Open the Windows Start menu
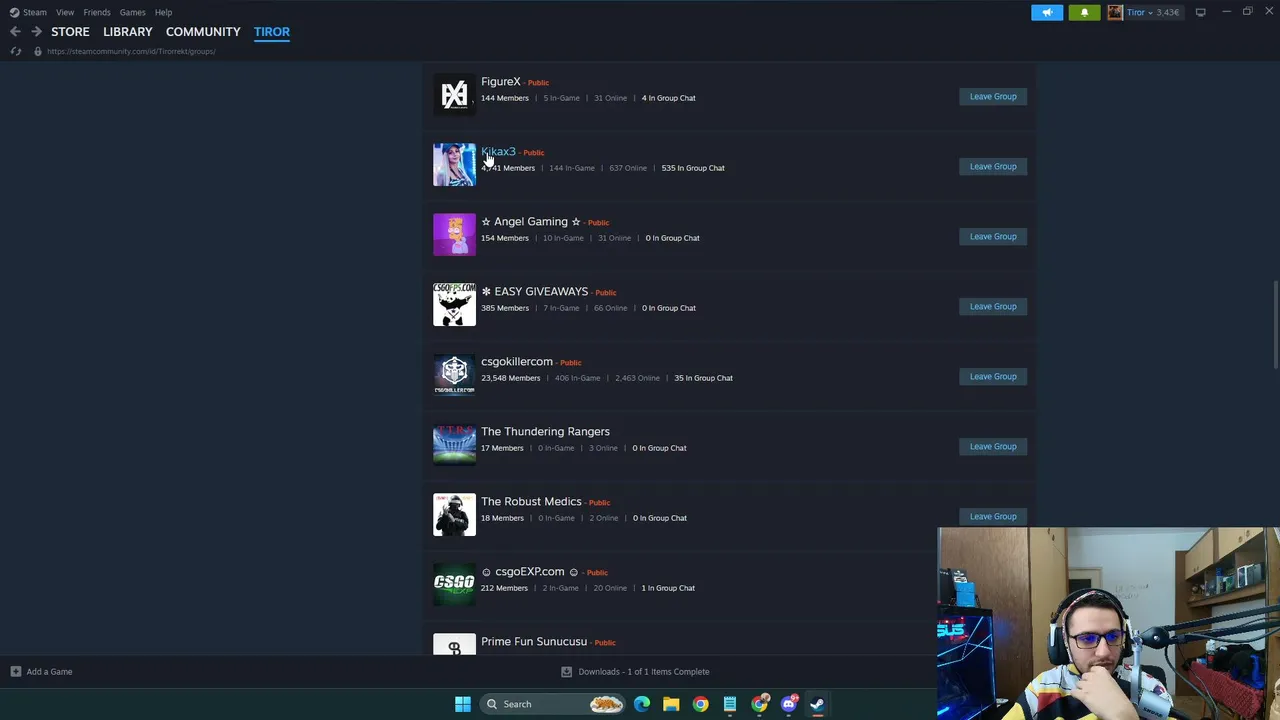Image resolution: width=1280 pixels, height=720 pixels. (462, 704)
